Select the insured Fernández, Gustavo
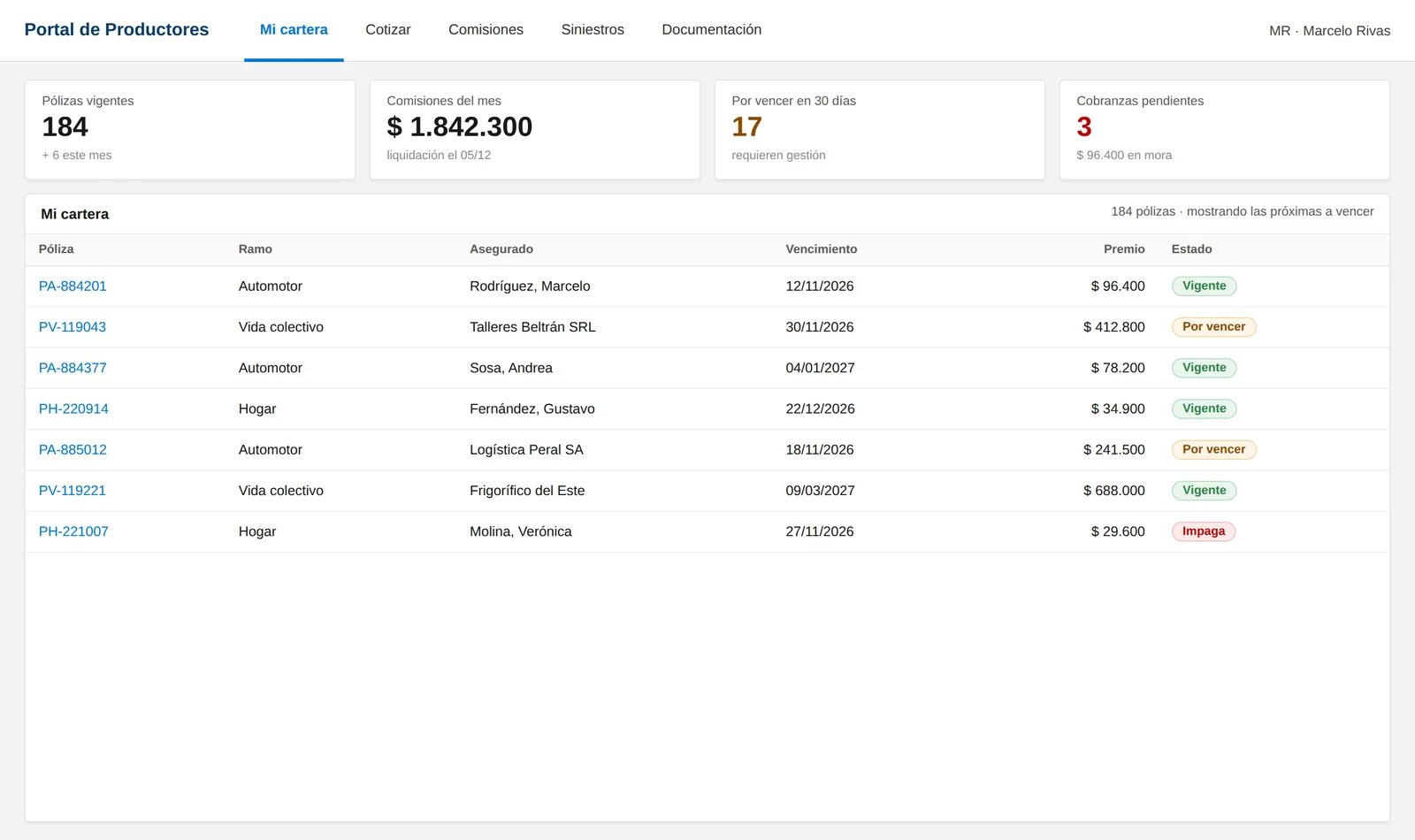 point(532,409)
